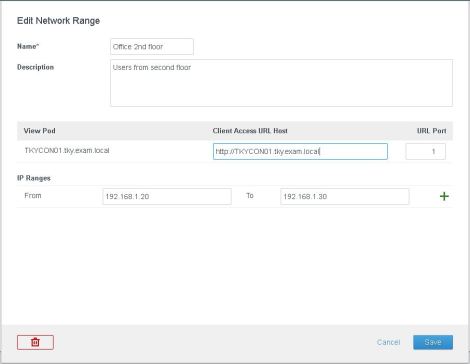Edit the Client Access URL Host field
Image resolution: width=470 pixels, height=364 pixels.
[300, 151]
